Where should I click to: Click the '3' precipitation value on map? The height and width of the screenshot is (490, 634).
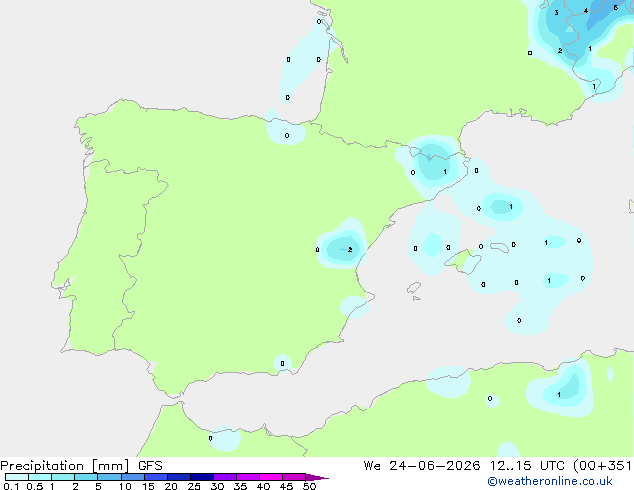[x=556, y=13]
